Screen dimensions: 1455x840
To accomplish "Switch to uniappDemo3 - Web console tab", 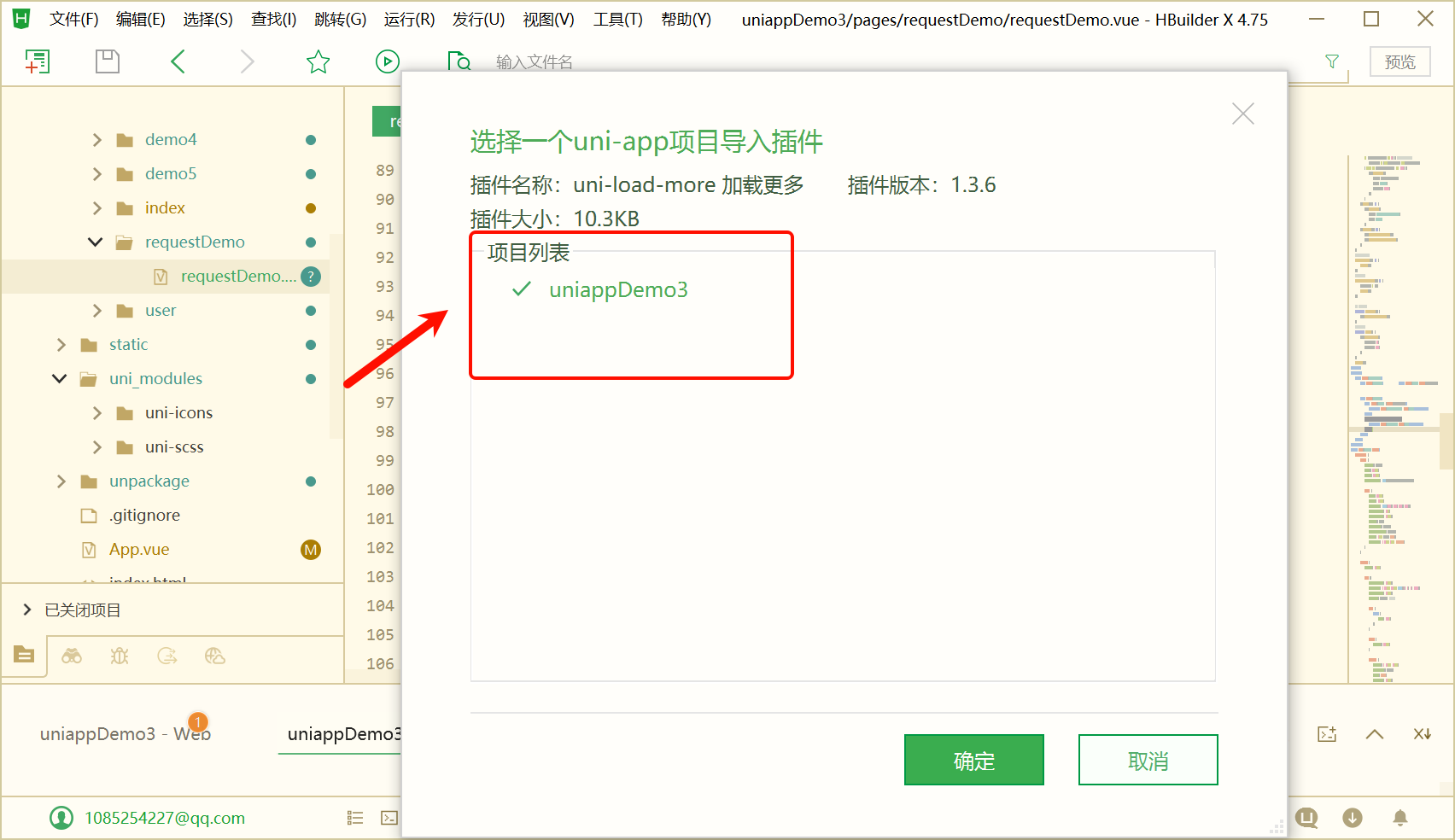I will coord(125,734).
